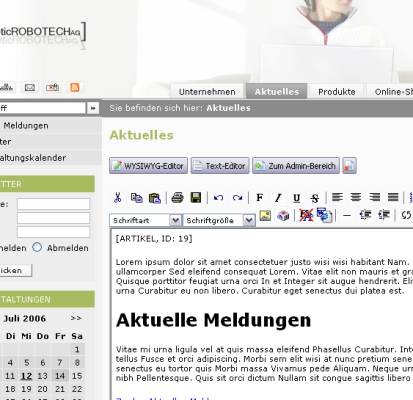Open the orange RSS feed icon
Screen dimensions: 413x400
click(75, 87)
